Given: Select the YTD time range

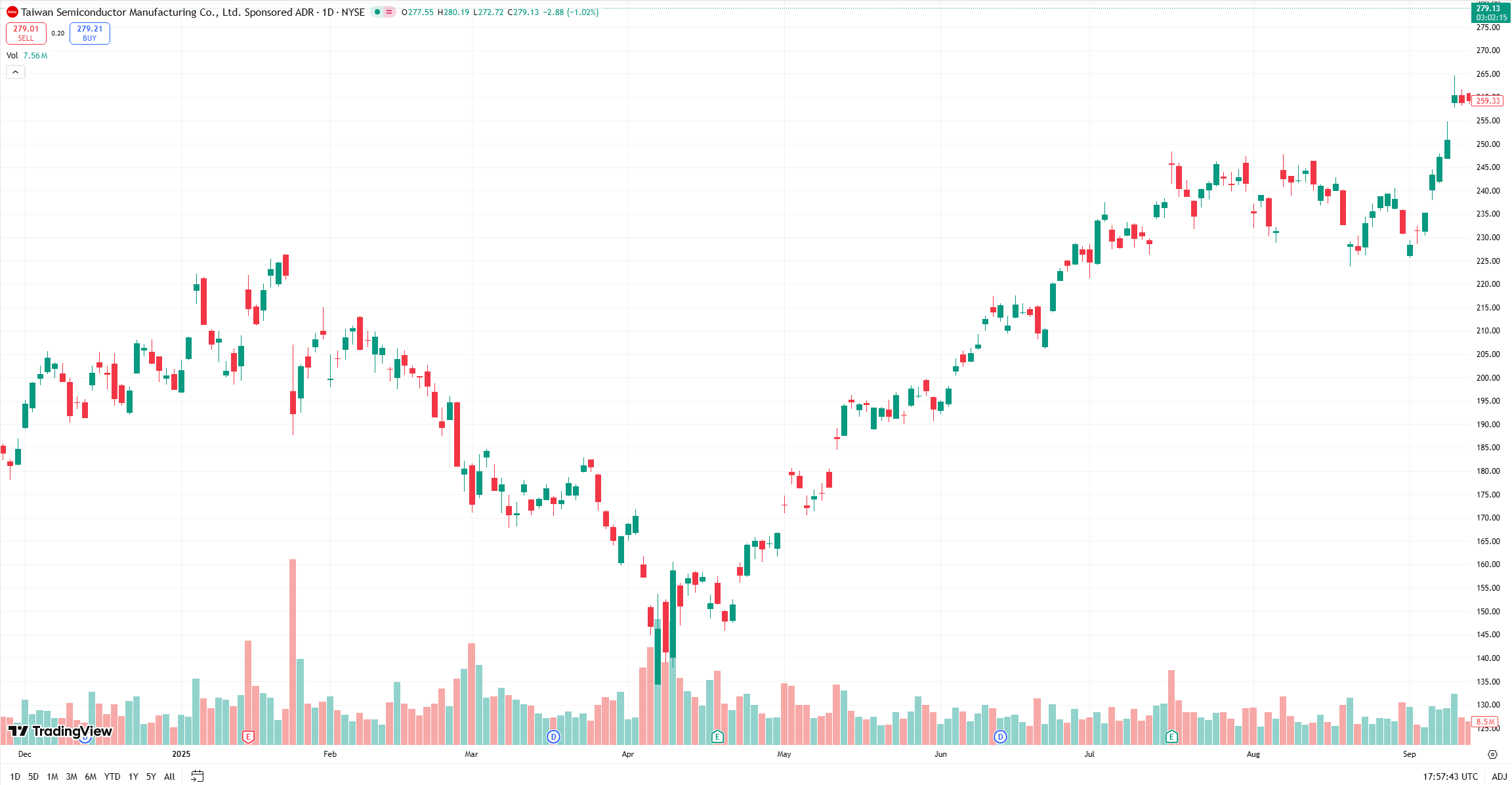Looking at the screenshot, I should (x=112, y=776).
